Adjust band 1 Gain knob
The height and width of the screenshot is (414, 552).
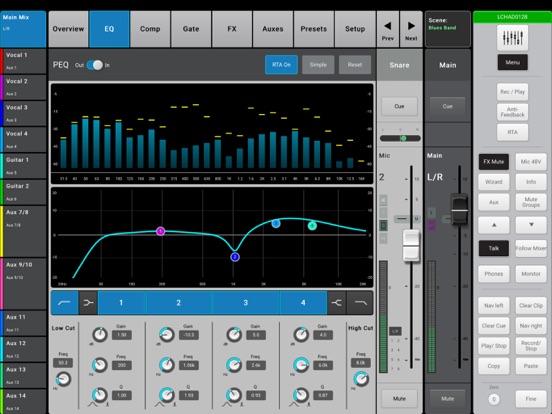coord(100,334)
